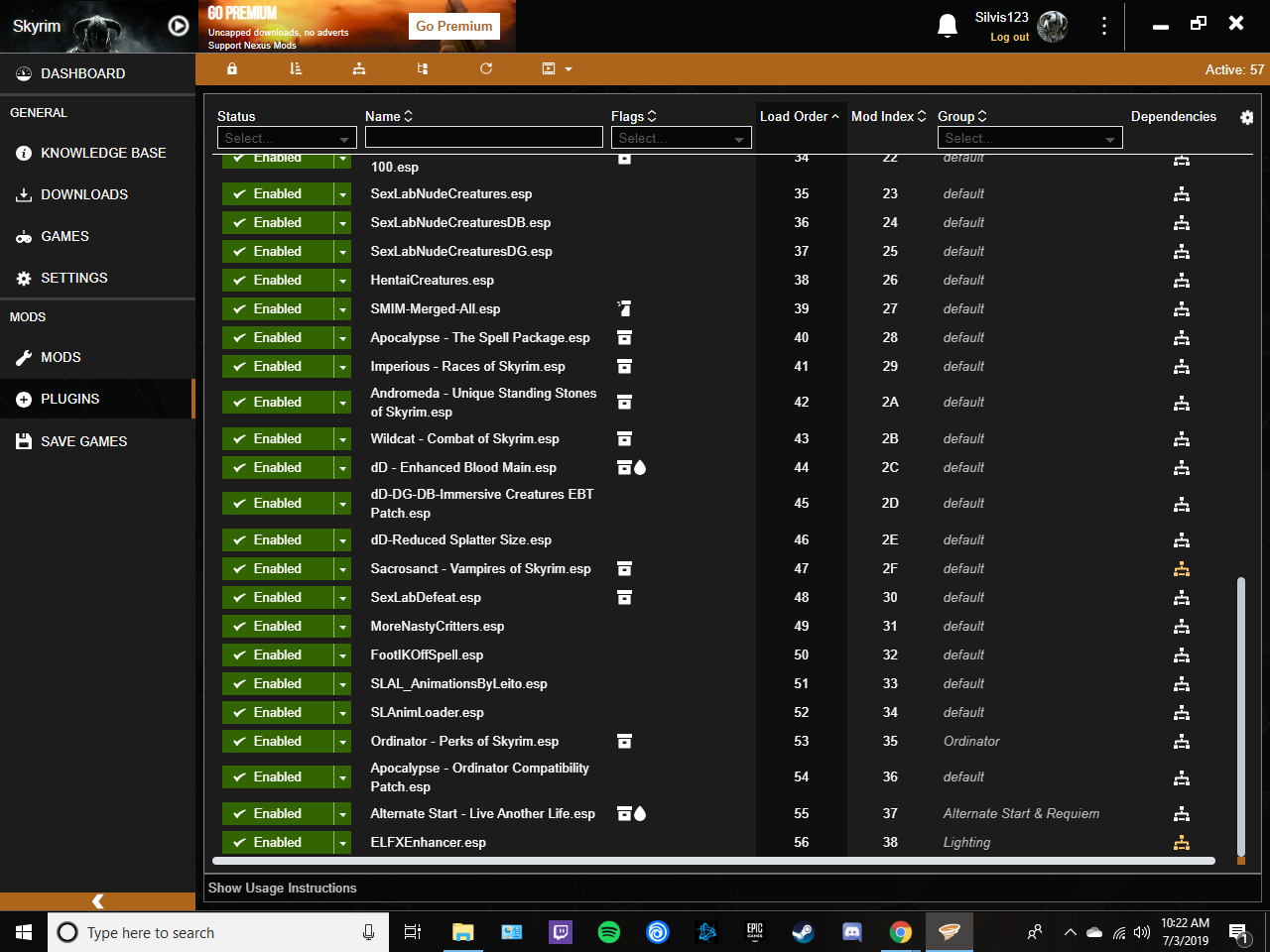This screenshot has width=1270, height=952.
Task: Open status dropdown arrow for ELFXEnhancer.esp
Action: pos(342,843)
